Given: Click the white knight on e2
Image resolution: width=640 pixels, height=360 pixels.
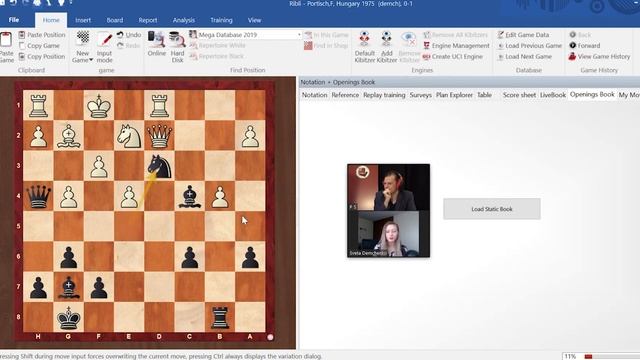Looking at the screenshot, I should 129,136.
